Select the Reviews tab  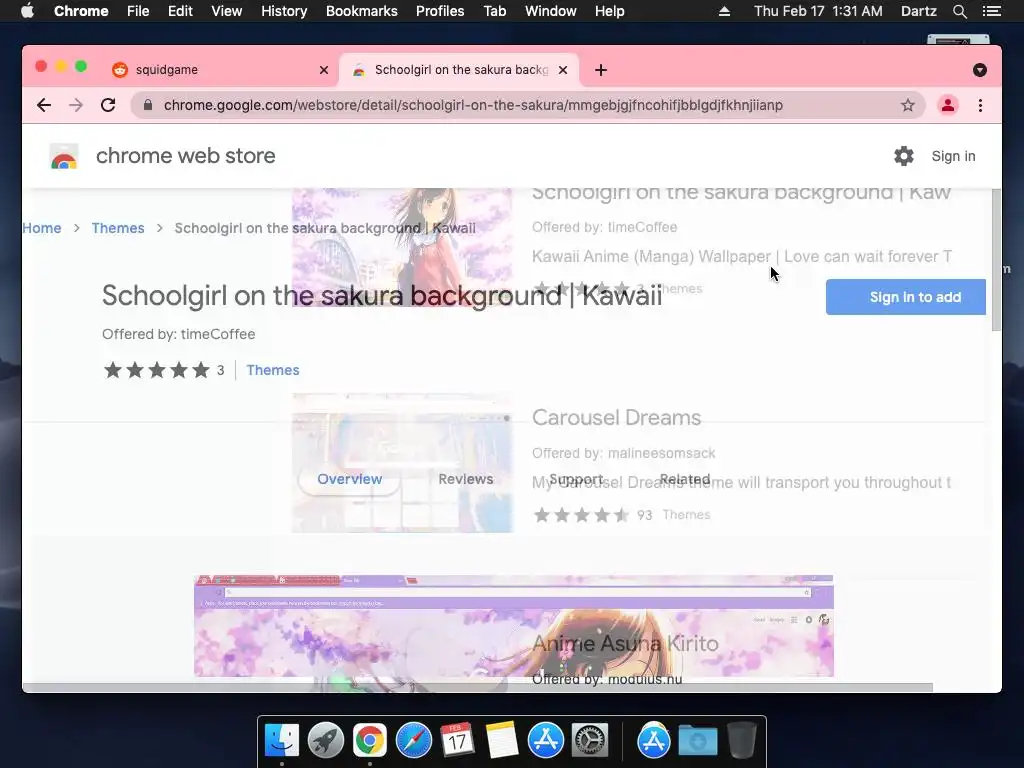(x=466, y=479)
